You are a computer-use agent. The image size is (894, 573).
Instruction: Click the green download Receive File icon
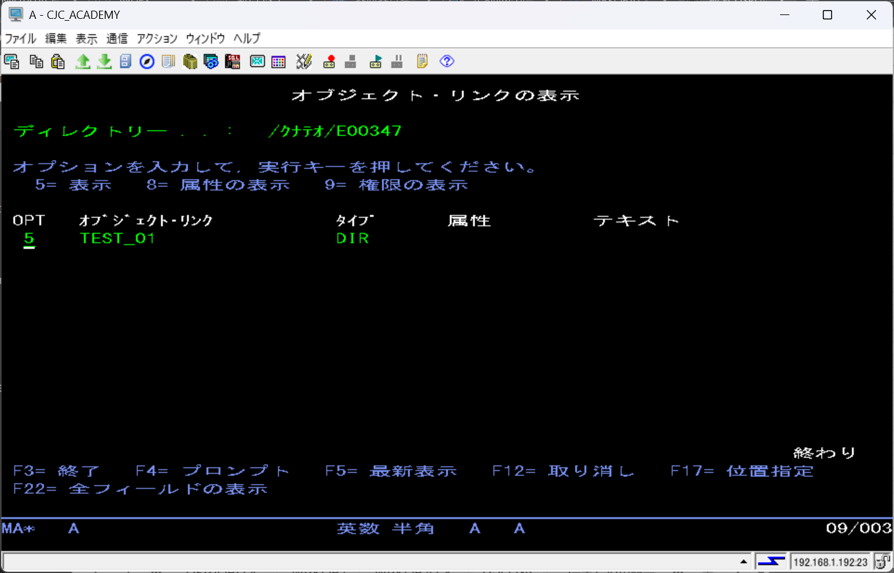coord(104,62)
